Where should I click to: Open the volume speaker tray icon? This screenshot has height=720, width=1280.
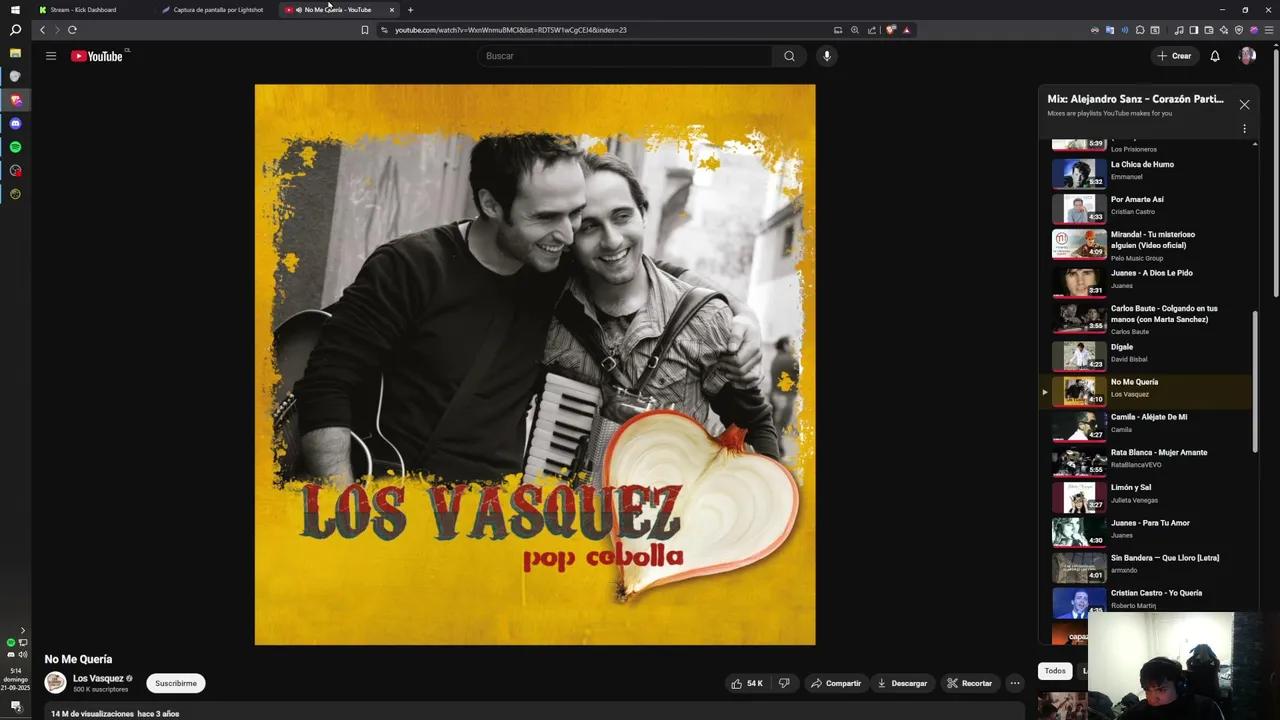point(23,654)
